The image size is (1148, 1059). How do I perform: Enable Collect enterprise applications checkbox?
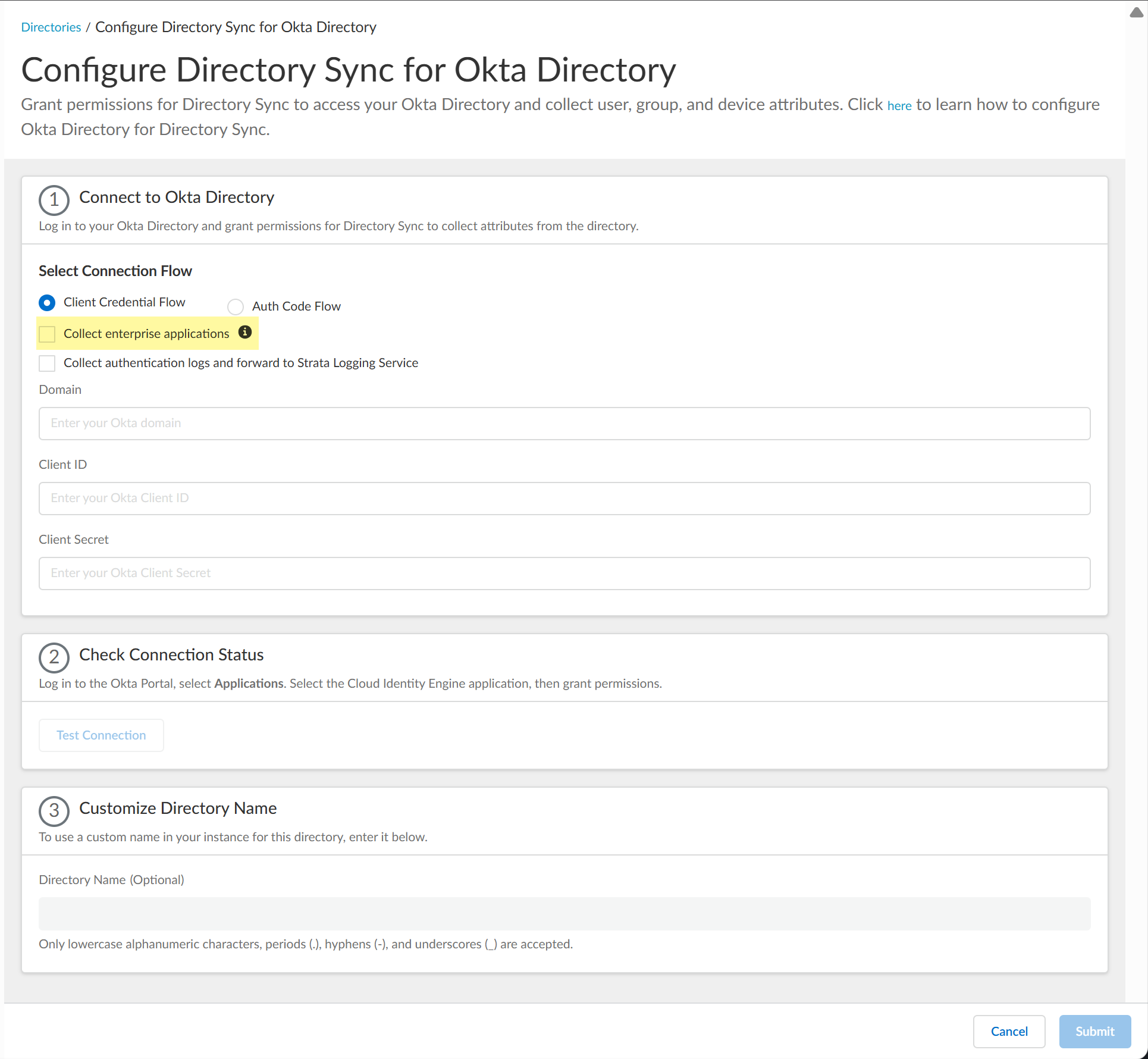click(x=47, y=334)
